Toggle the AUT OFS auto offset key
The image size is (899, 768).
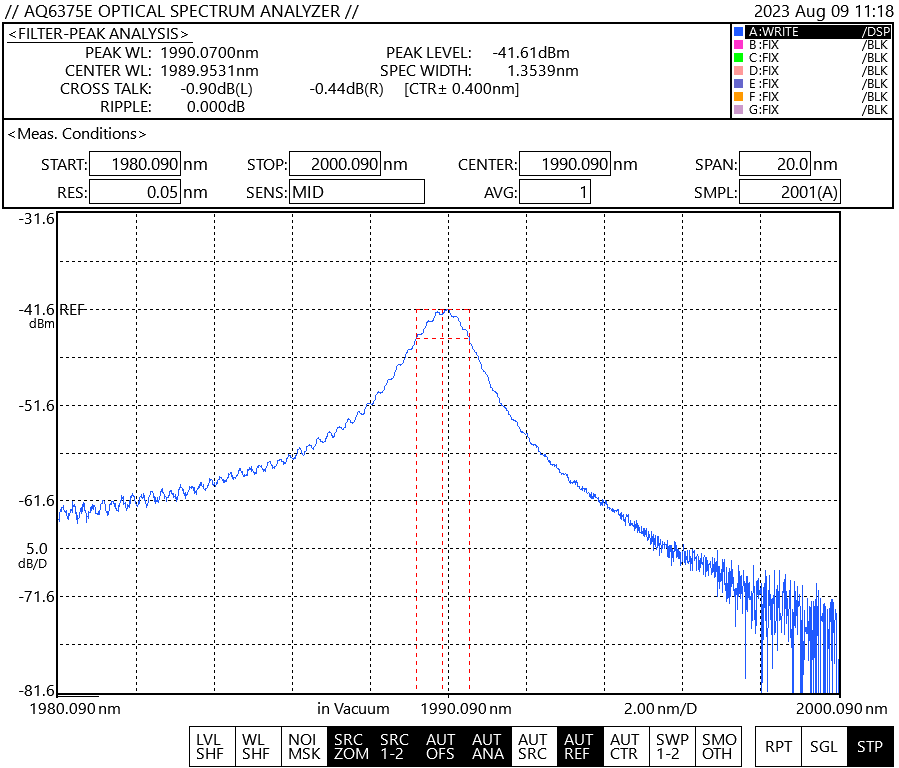441,746
